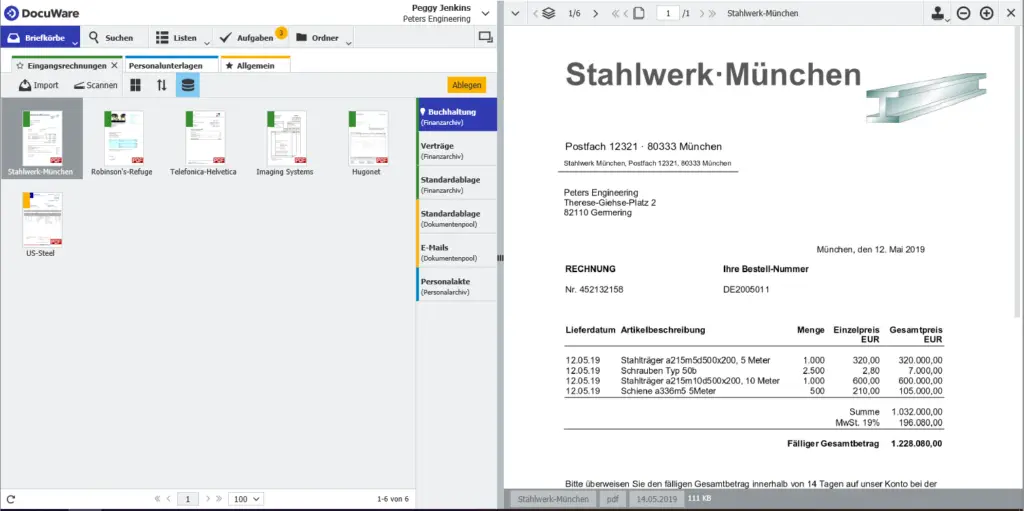The image size is (1024, 511).
Task: Go to previous page of basket list
Action: (168, 499)
